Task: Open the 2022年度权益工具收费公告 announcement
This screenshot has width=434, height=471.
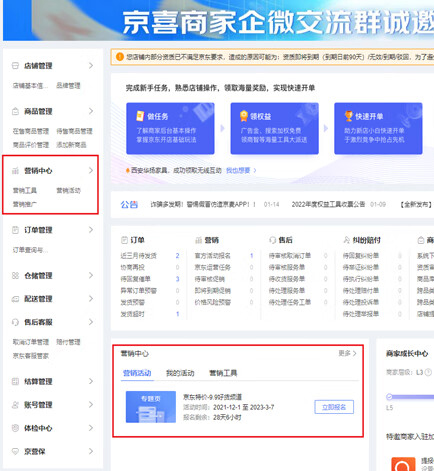Action: coord(328,204)
